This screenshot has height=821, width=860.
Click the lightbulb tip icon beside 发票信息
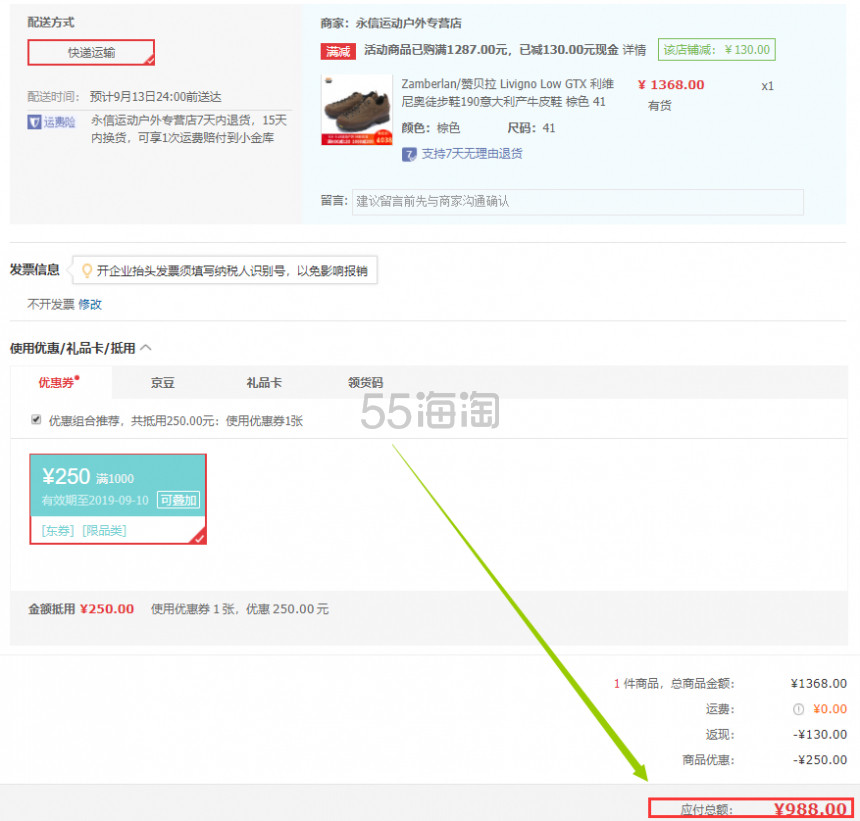[87, 270]
